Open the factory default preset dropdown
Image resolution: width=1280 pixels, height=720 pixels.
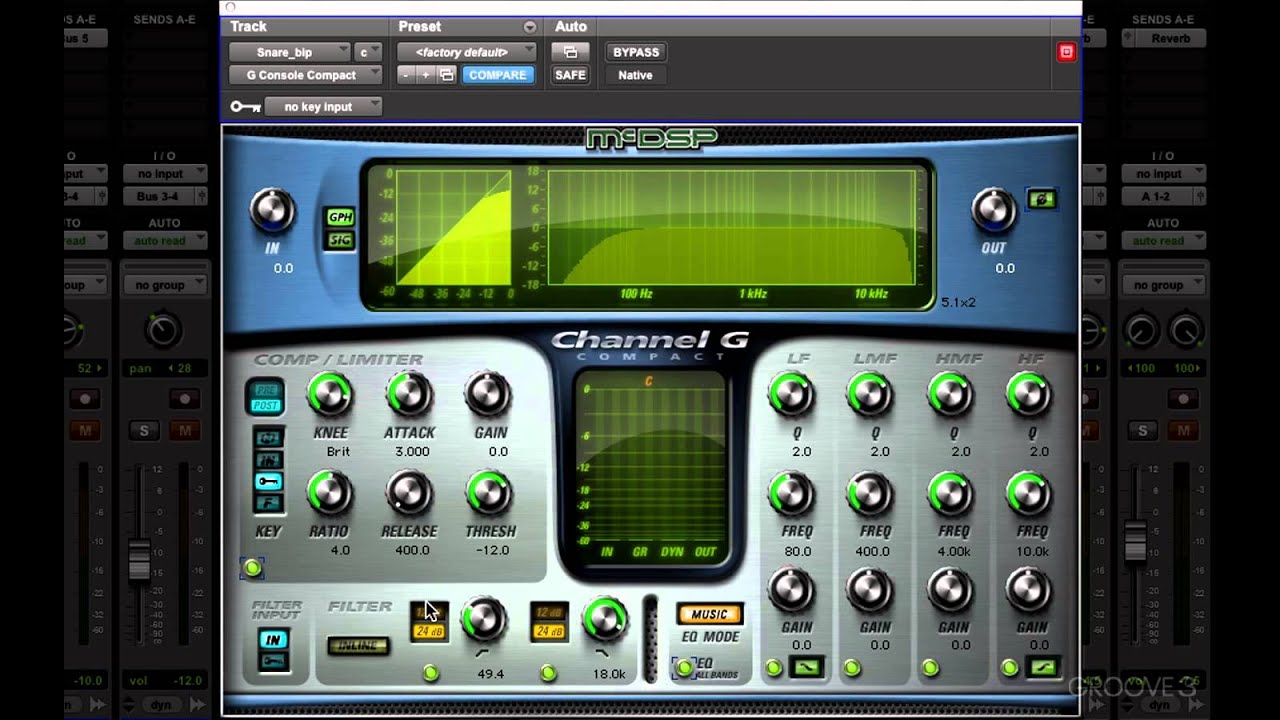click(x=467, y=52)
